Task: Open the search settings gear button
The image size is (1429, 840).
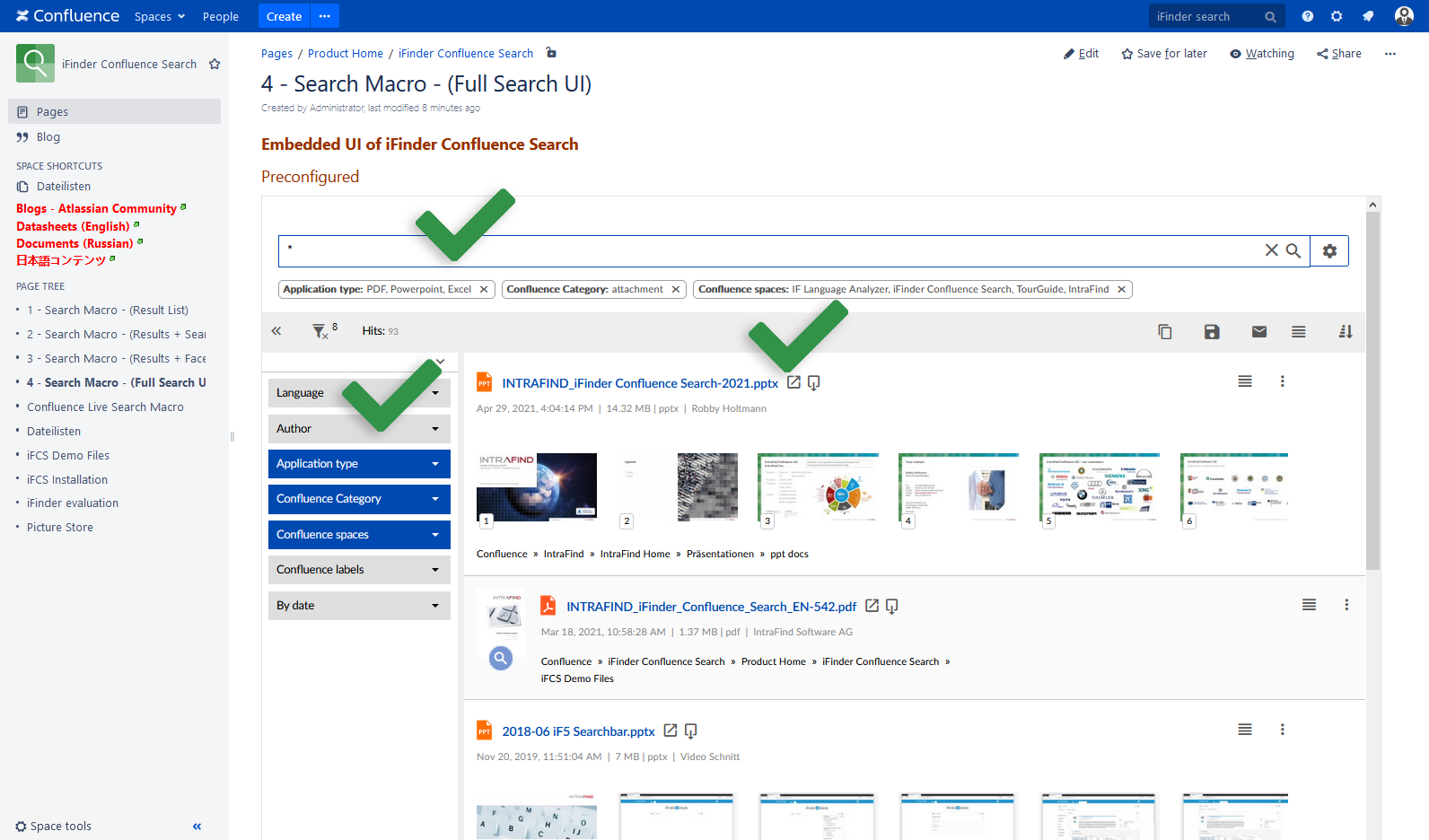Action: point(1329,251)
